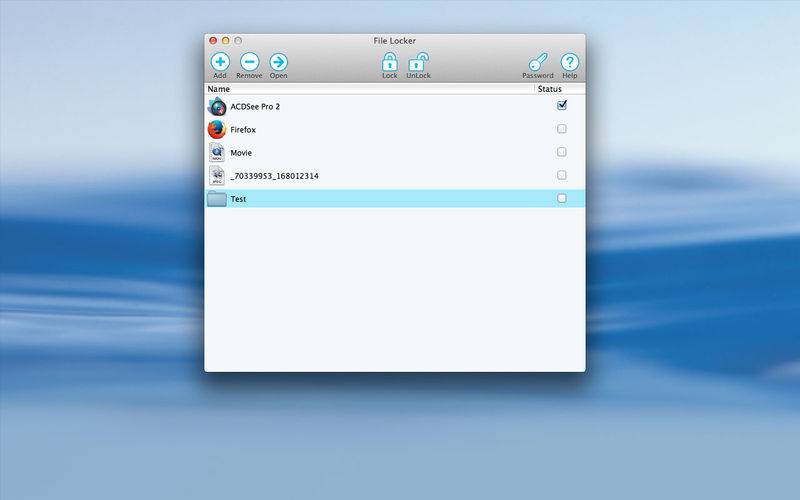Click the Remove minus icon
This screenshot has height=500, width=800.
coord(249,62)
